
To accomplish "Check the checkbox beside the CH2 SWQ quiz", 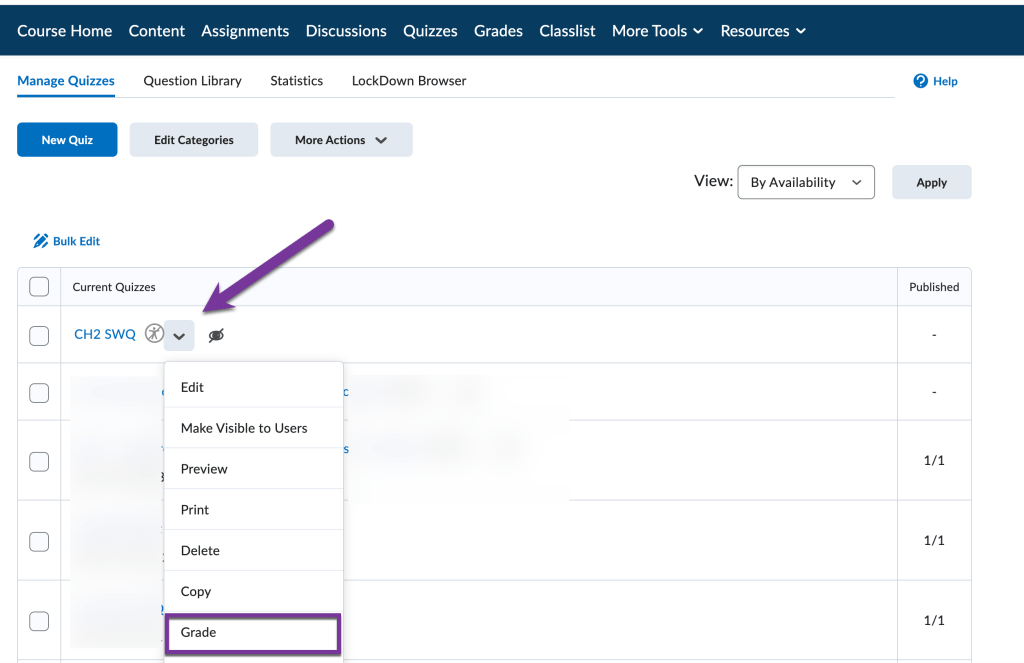I will (x=39, y=335).
